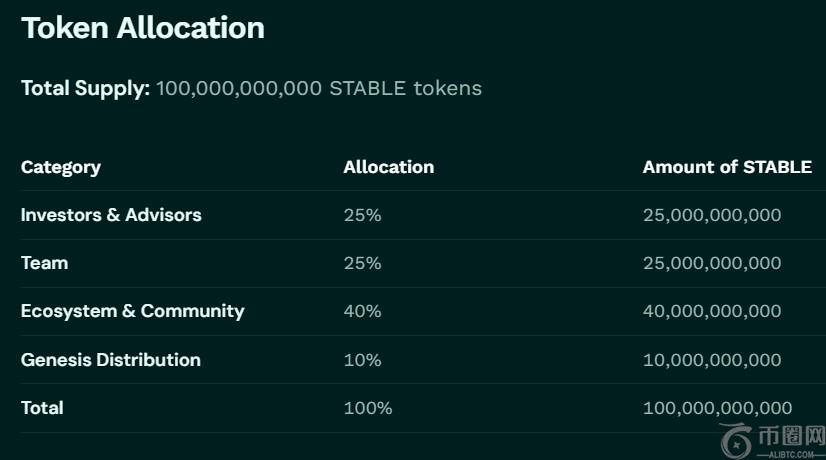Viewport: 826px width, 460px height.
Task: Click the 10% allocation value
Action: click(362, 359)
